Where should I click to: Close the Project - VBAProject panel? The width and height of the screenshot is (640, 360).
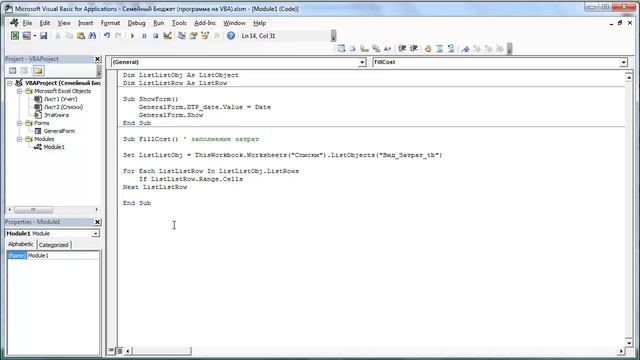(98, 59)
